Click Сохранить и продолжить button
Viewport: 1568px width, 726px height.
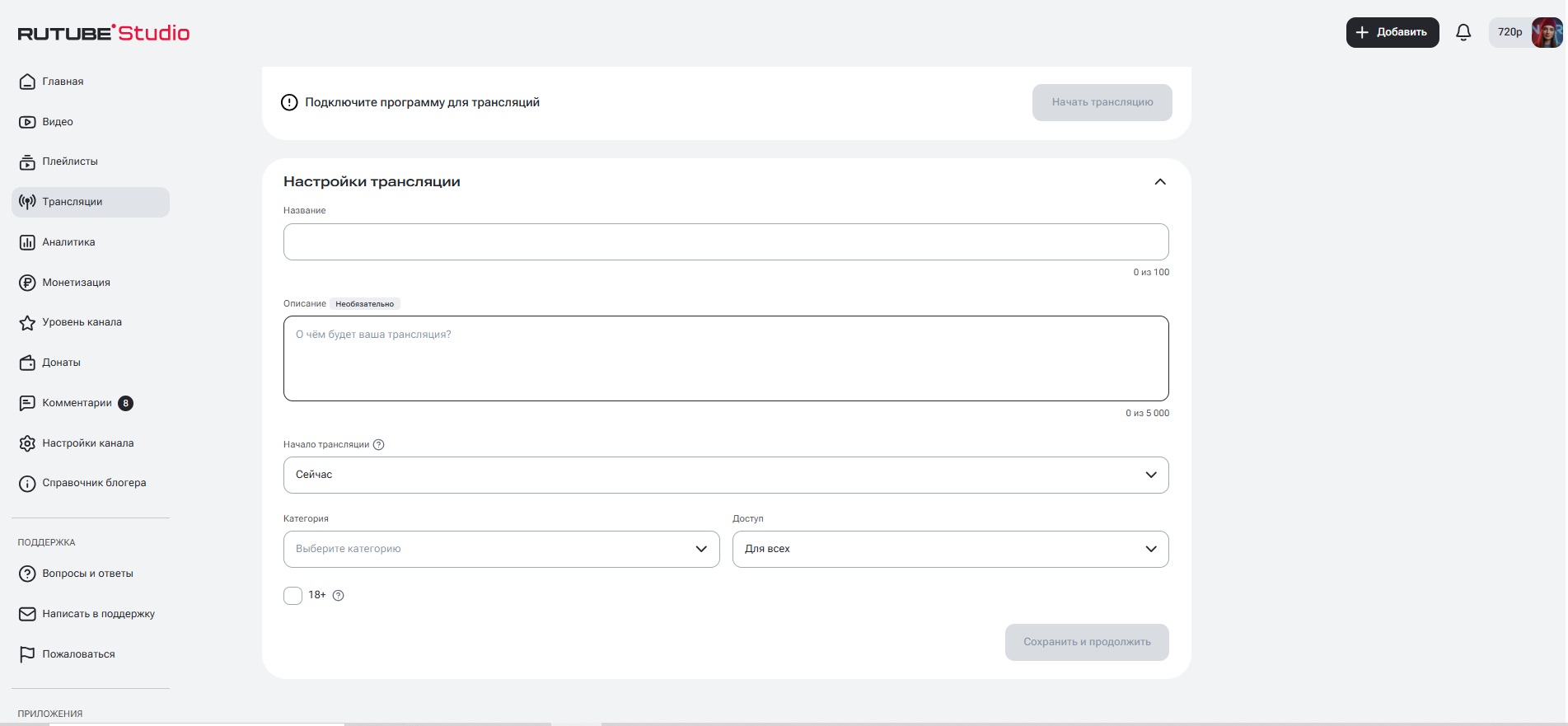pos(1087,642)
